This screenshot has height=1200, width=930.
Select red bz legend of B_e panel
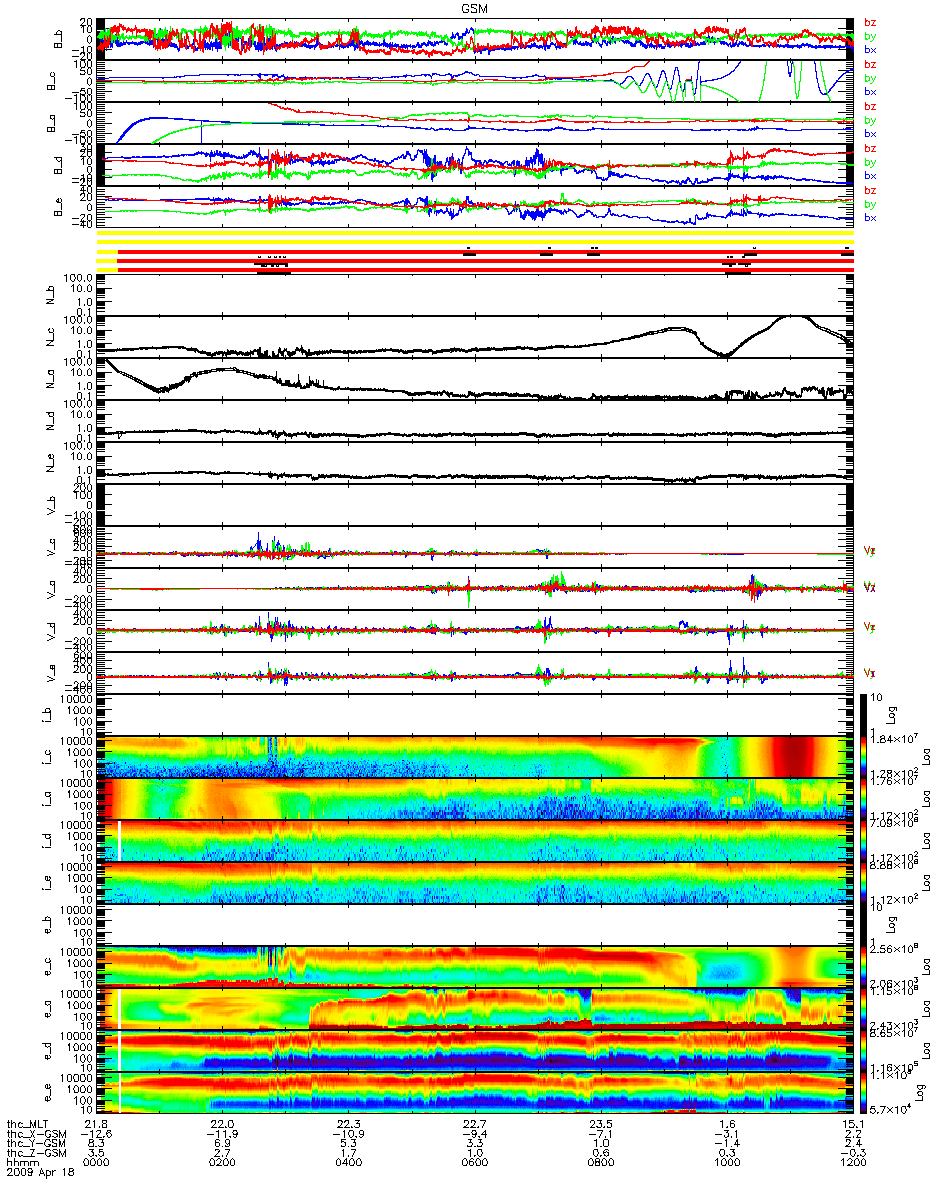(x=870, y=190)
